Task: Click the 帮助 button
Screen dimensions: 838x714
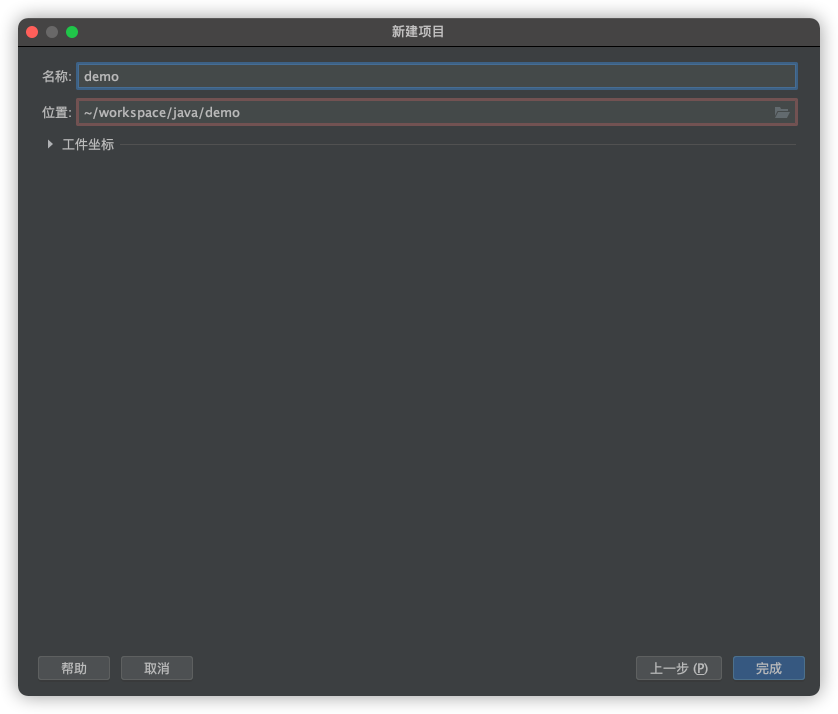Action: pos(74,668)
